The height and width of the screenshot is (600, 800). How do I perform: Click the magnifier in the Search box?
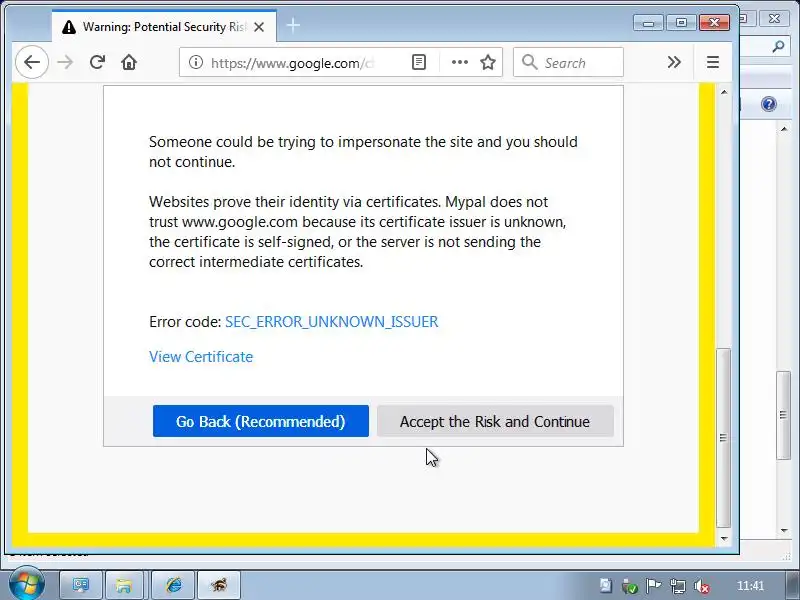point(530,62)
